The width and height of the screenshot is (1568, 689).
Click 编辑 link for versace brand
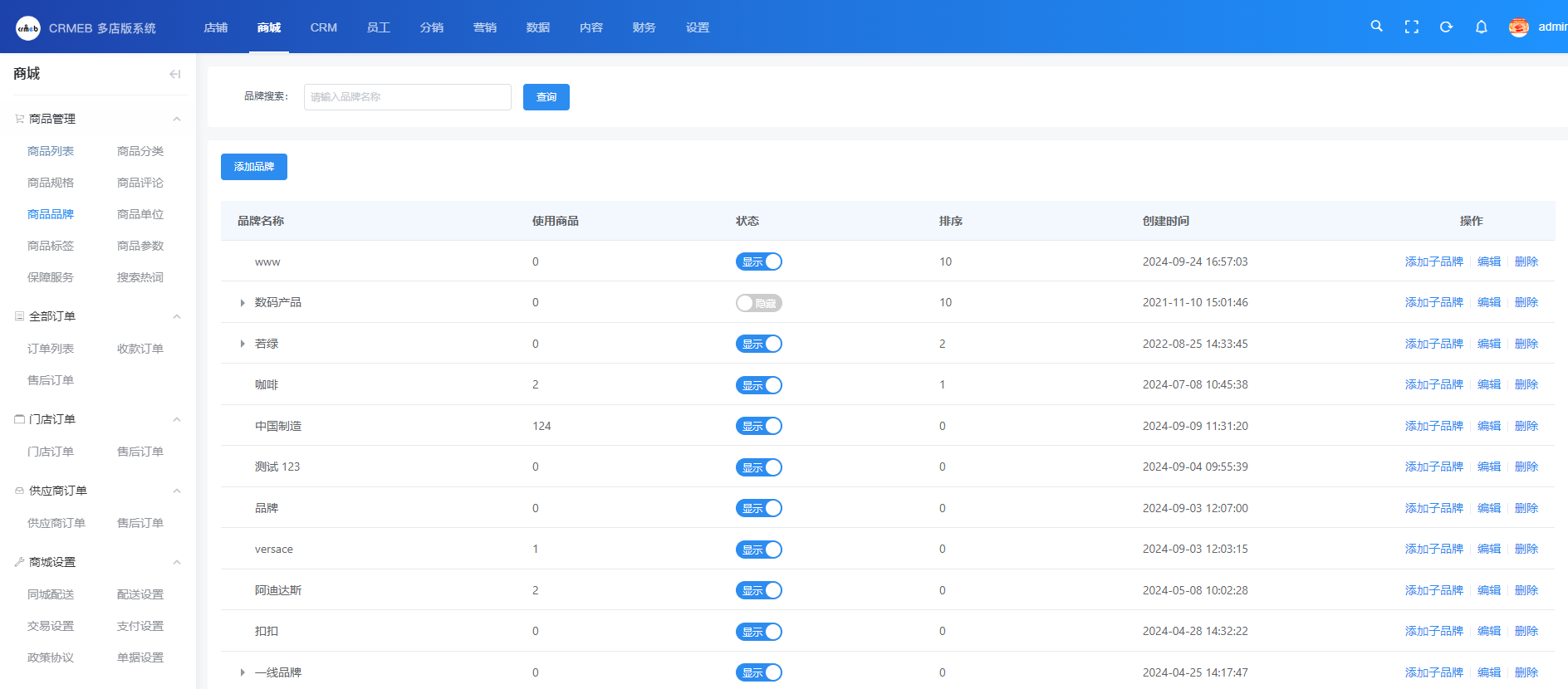1488,549
